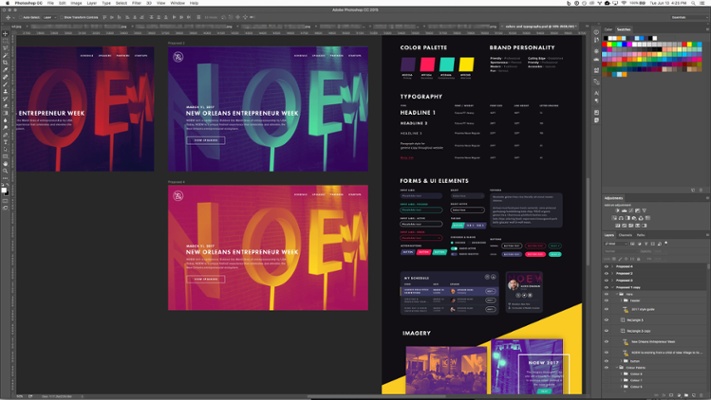Click the Wi-Fi status icon
Screen dimensions: 711x400
[x=624, y=3]
